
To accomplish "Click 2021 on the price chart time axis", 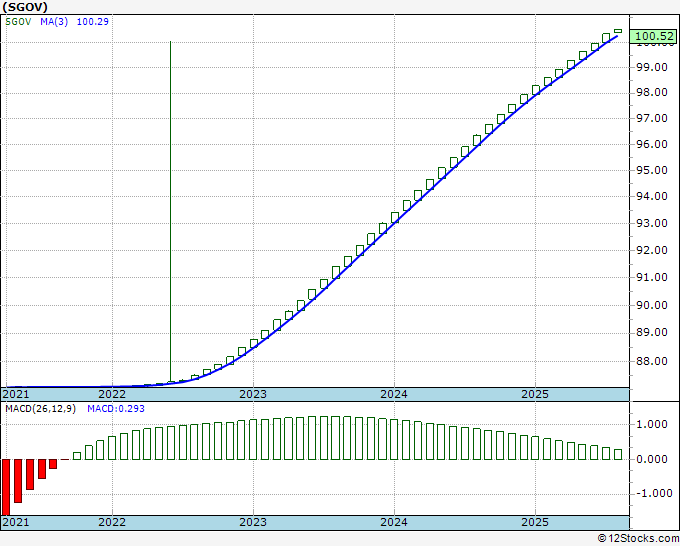I will click(16, 394).
